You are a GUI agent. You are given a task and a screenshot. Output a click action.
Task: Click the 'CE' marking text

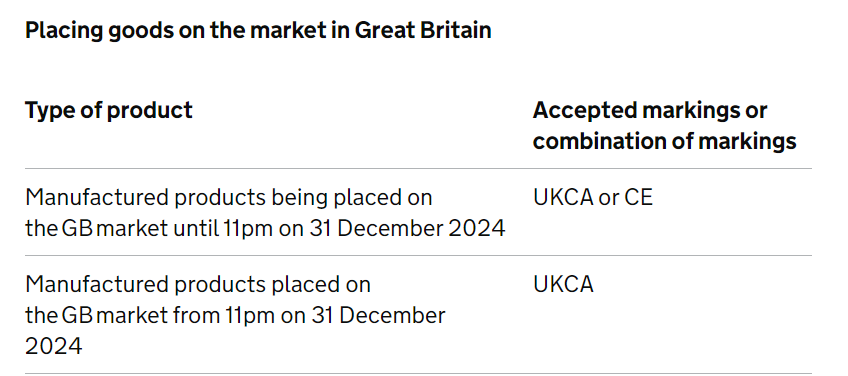pos(639,197)
